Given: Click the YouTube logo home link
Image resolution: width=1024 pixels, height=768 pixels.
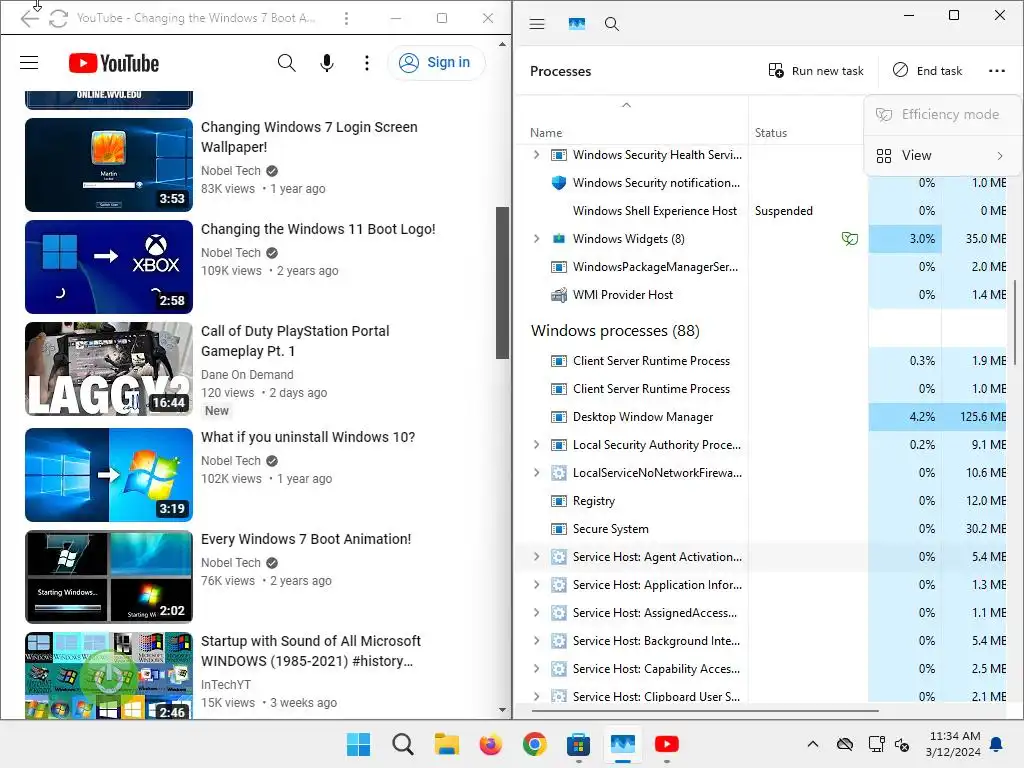Looking at the screenshot, I should pyautogui.click(x=114, y=63).
